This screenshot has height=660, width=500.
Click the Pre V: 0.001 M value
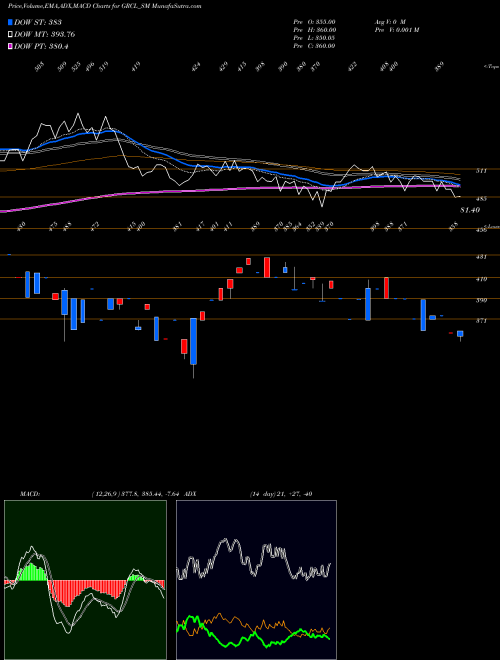coord(396,30)
